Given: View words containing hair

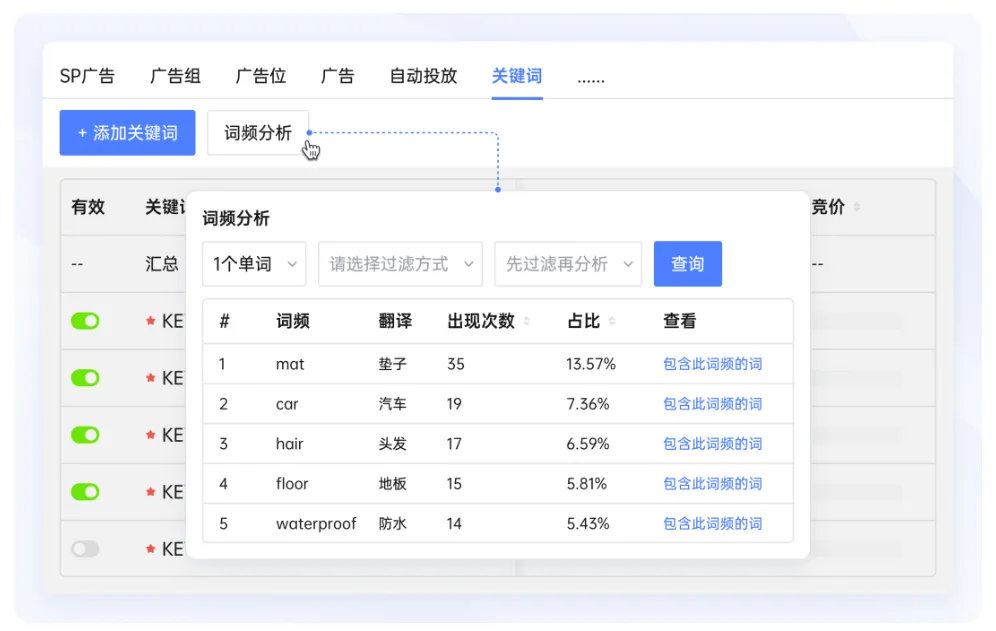Looking at the screenshot, I should [x=713, y=444].
